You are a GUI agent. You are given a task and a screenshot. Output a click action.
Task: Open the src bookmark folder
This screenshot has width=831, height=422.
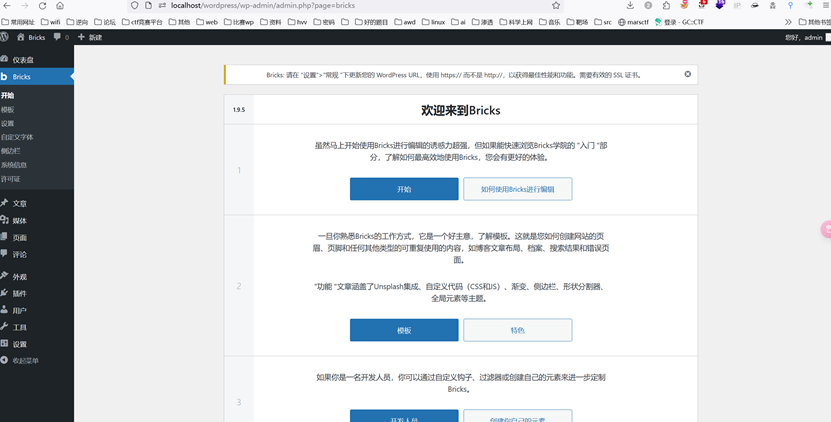pos(603,22)
